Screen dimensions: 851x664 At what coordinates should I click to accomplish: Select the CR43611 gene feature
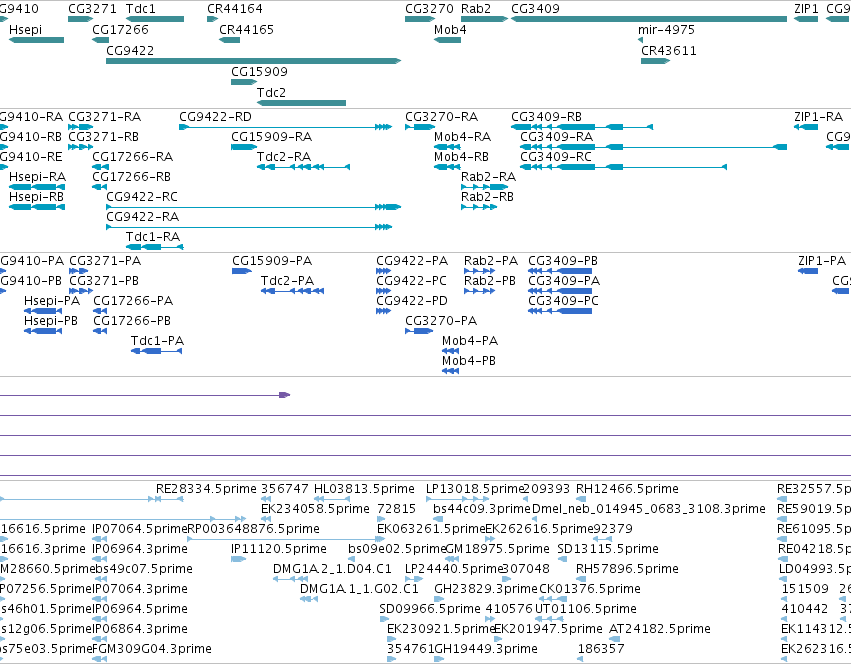point(655,61)
